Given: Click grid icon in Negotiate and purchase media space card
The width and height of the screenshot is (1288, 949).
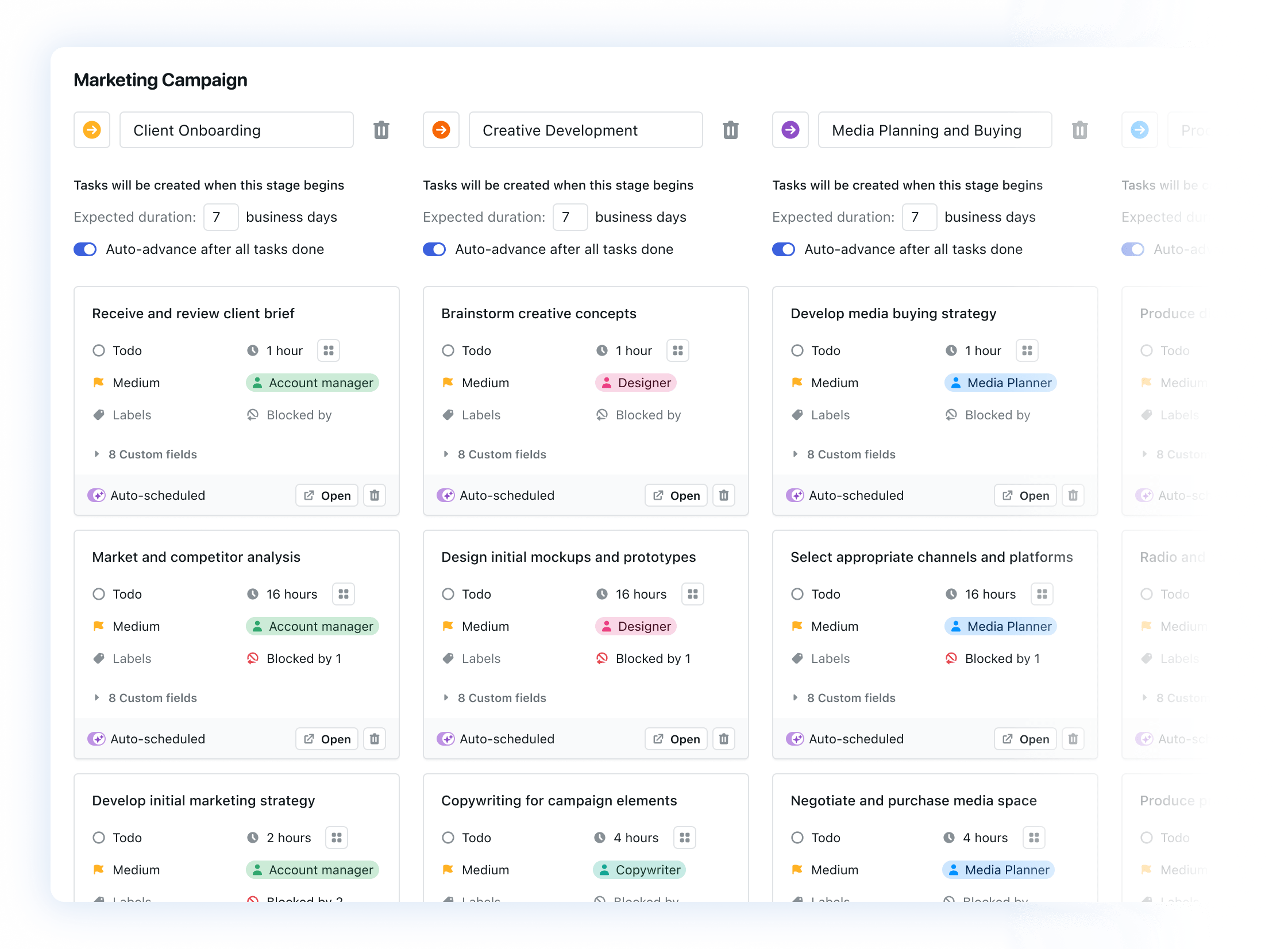Looking at the screenshot, I should [x=1034, y=838].
